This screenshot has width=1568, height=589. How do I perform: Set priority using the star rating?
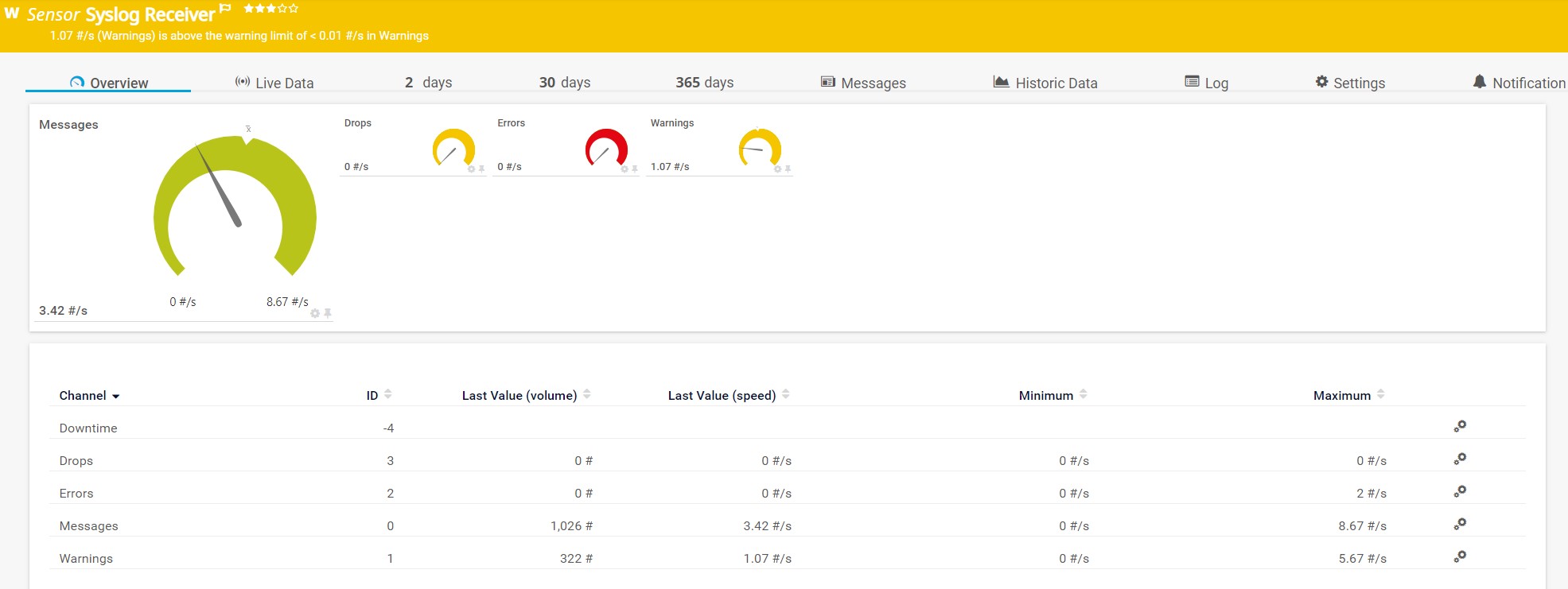pos(270,9)
